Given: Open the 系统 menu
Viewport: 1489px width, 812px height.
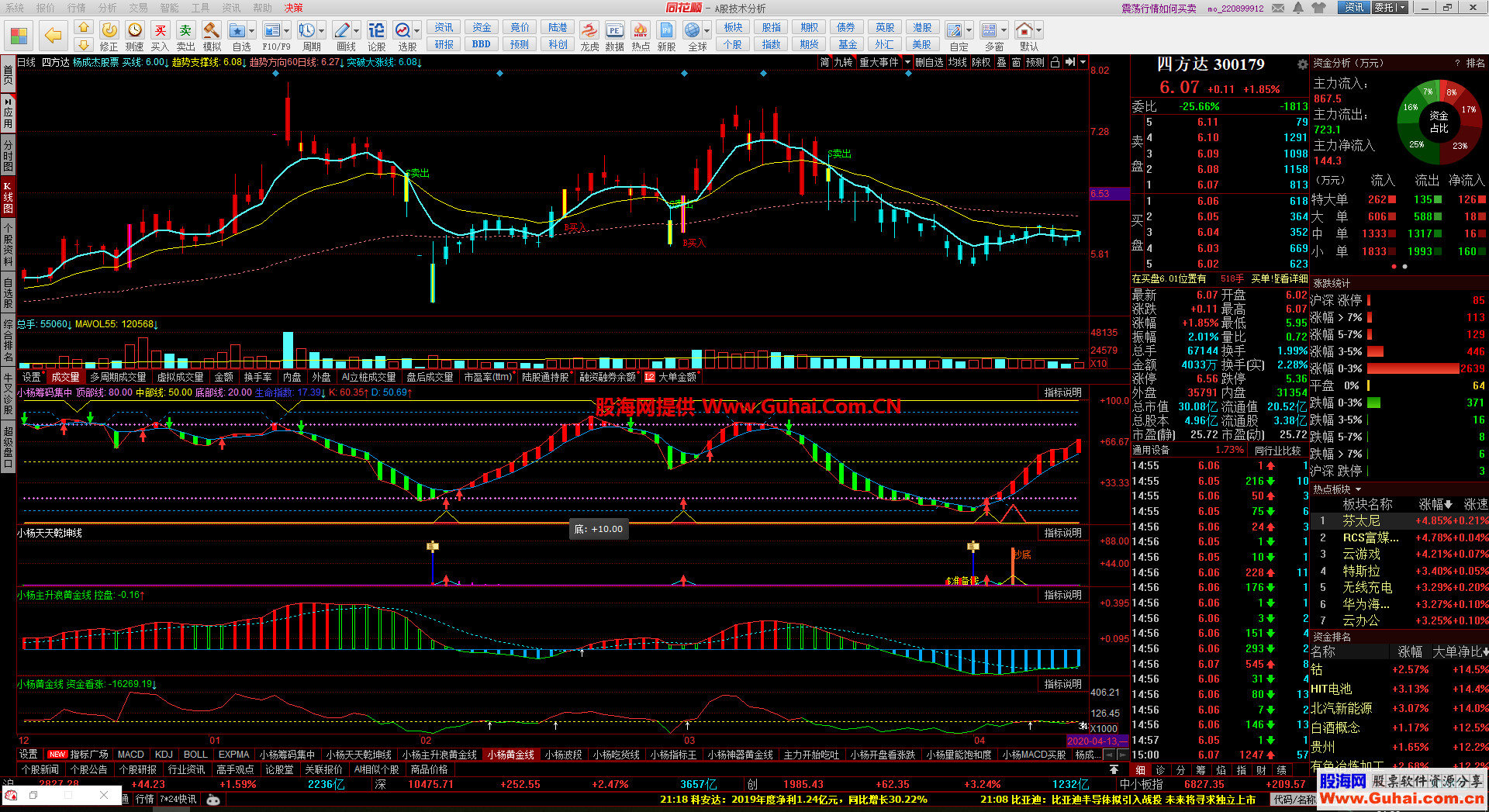Looking at the screenshot, I should pyautogui.click(x=15, y=8).
